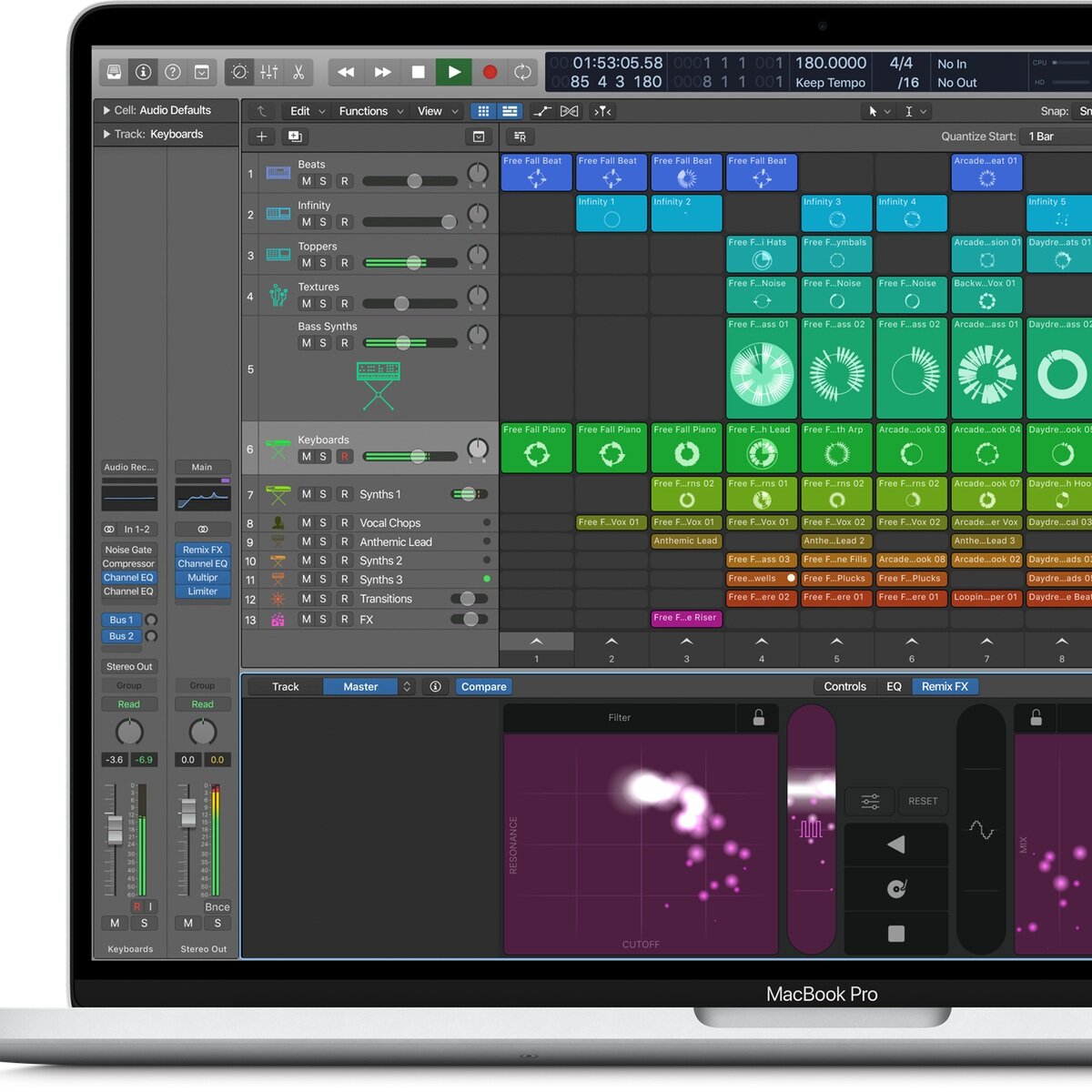Solo the Anthemic Lead track
This screenshot has width=1092, height=1092.
tap(323, 542)
